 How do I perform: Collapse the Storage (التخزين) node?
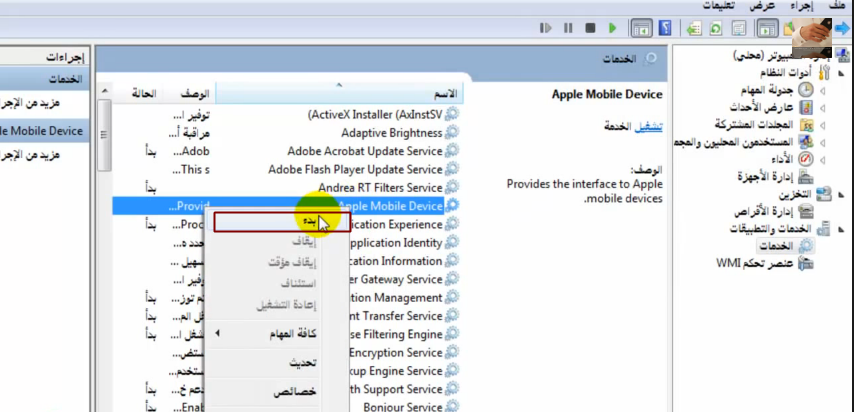click(842, 195)
